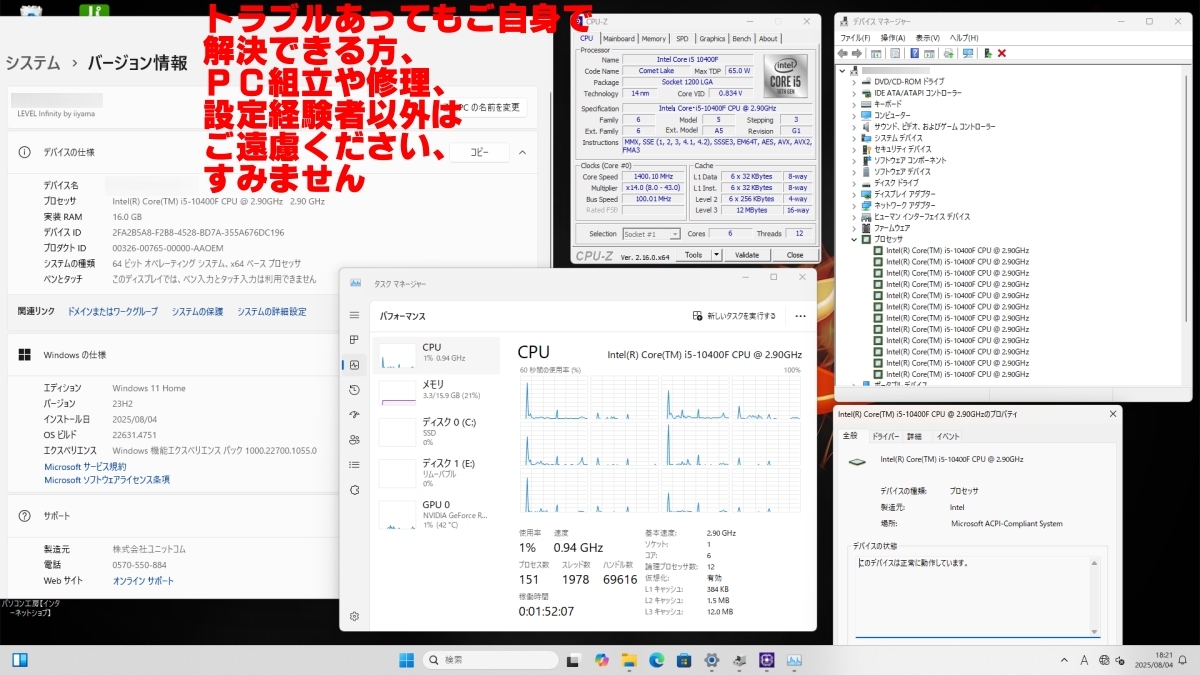Viewport: 1200px width, 675px height.
Task: Open CPU-Z Selection Socket #1 dropdown
Action: tap(651, 234)
